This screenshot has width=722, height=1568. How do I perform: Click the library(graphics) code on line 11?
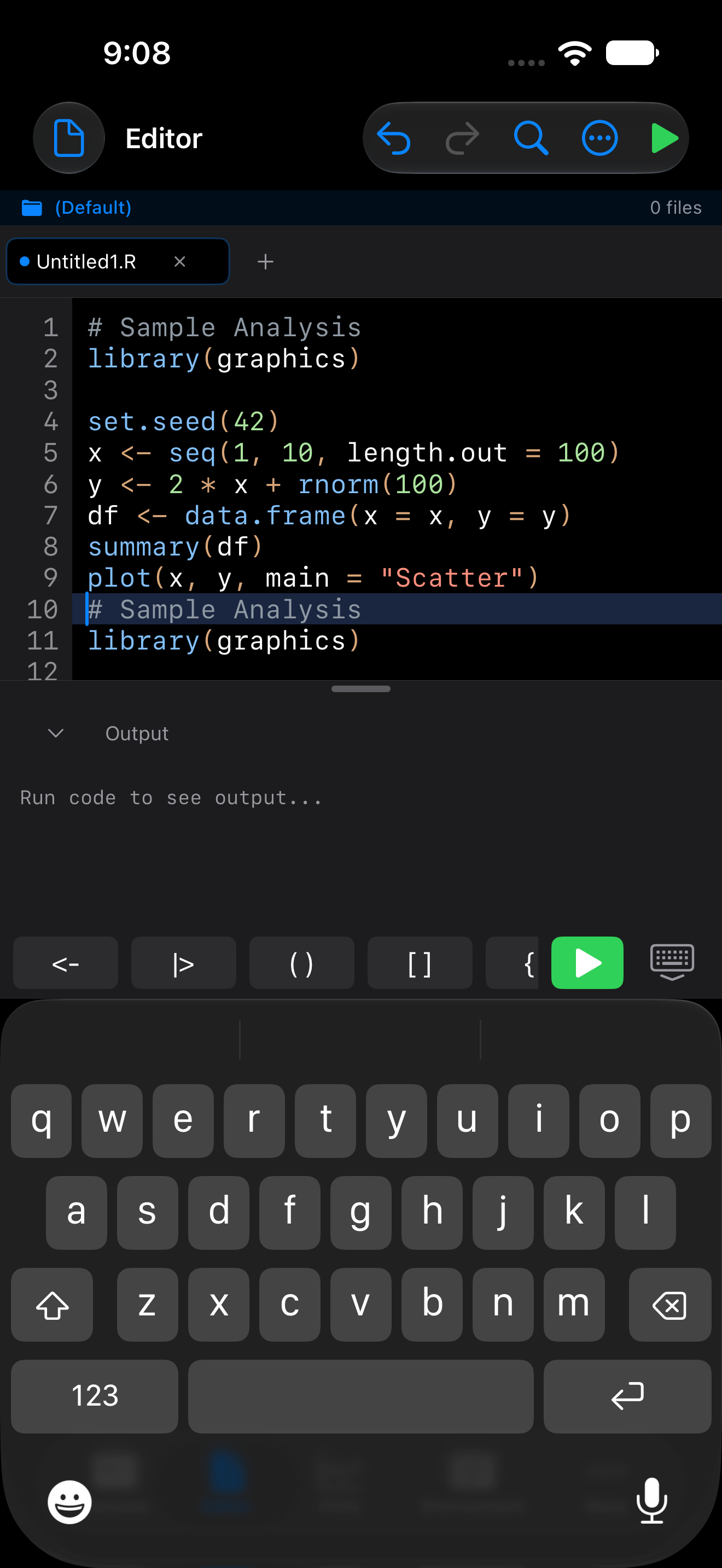coord(224,641)
